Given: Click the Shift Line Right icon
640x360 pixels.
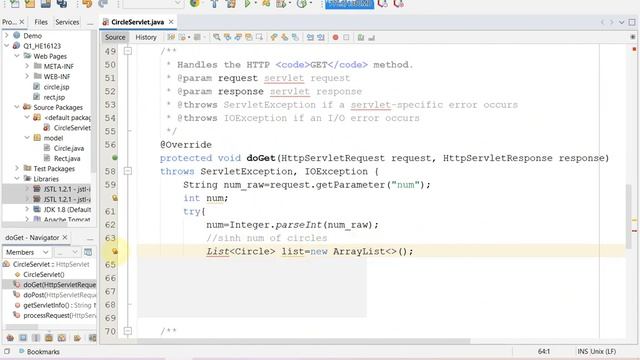Looking at the screenshot, I should coord(321,37).
